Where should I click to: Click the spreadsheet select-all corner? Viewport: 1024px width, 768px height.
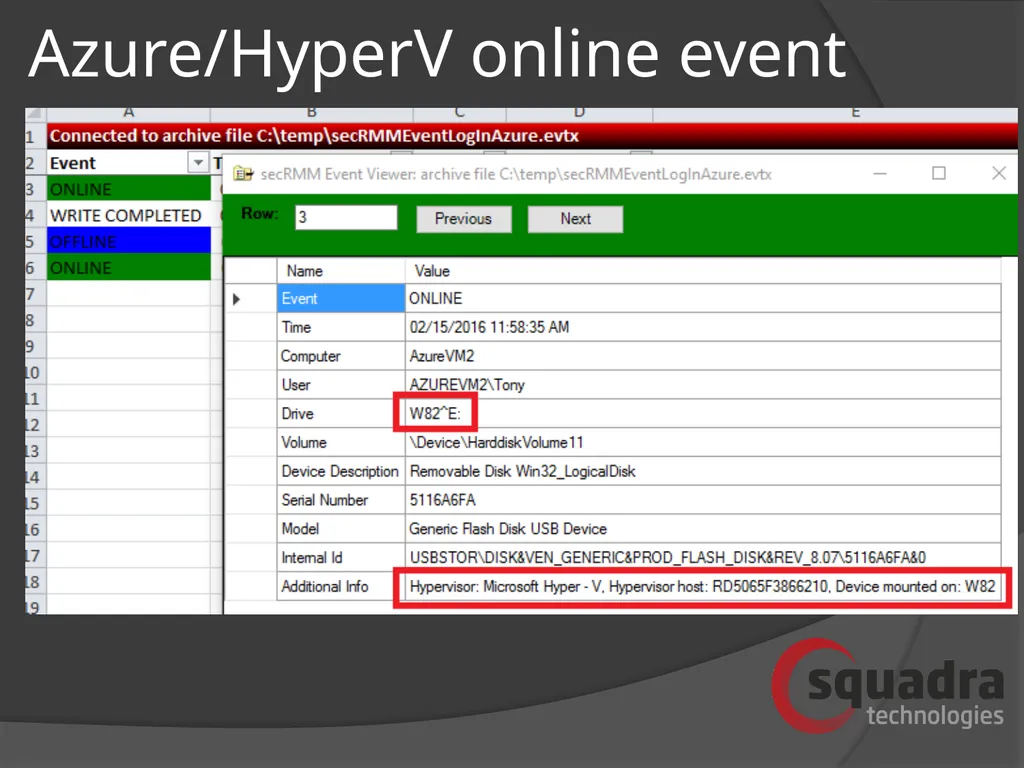click(x=35, y=114)
